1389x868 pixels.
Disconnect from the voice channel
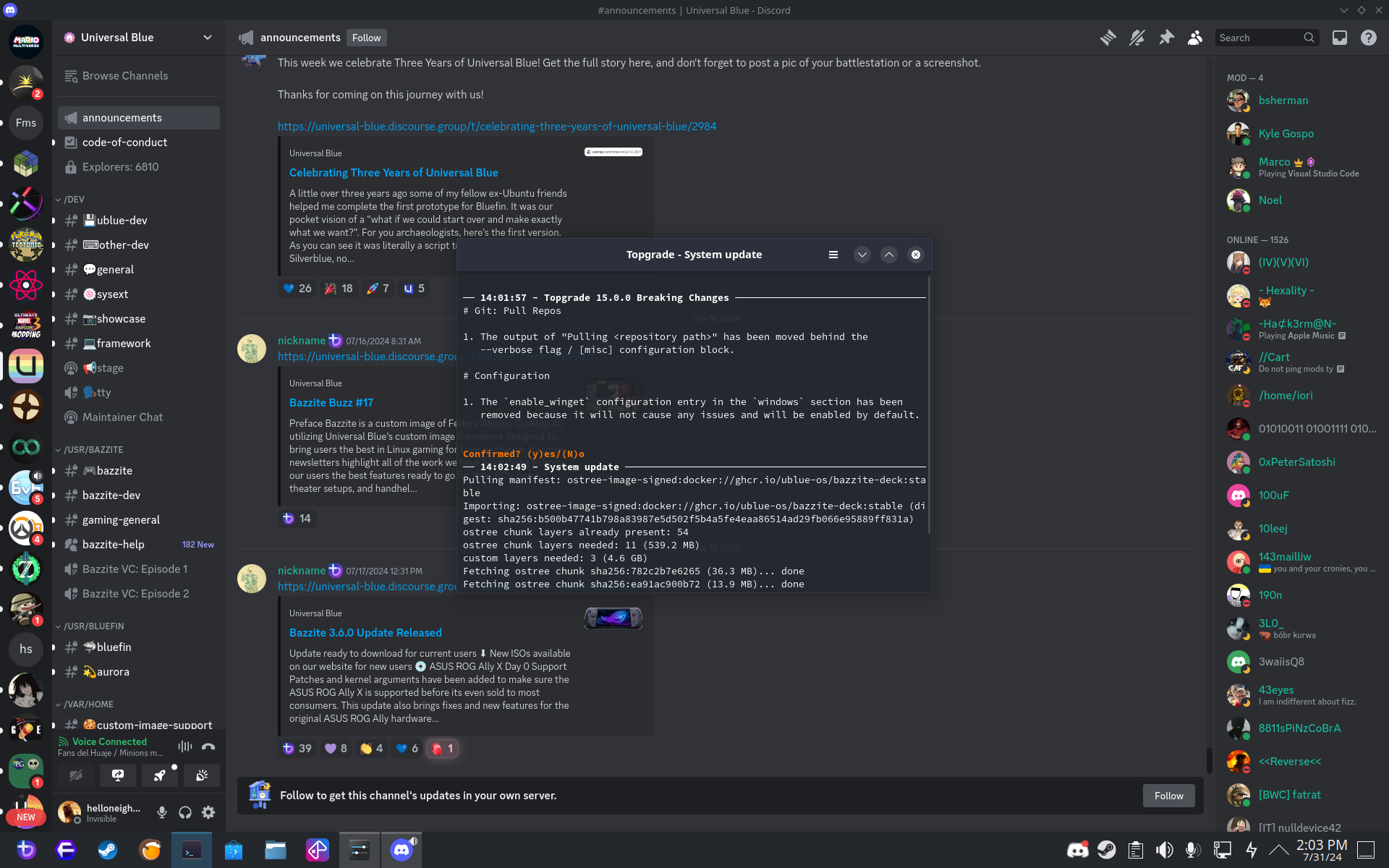pyautogui.click(x=208, y=746)
